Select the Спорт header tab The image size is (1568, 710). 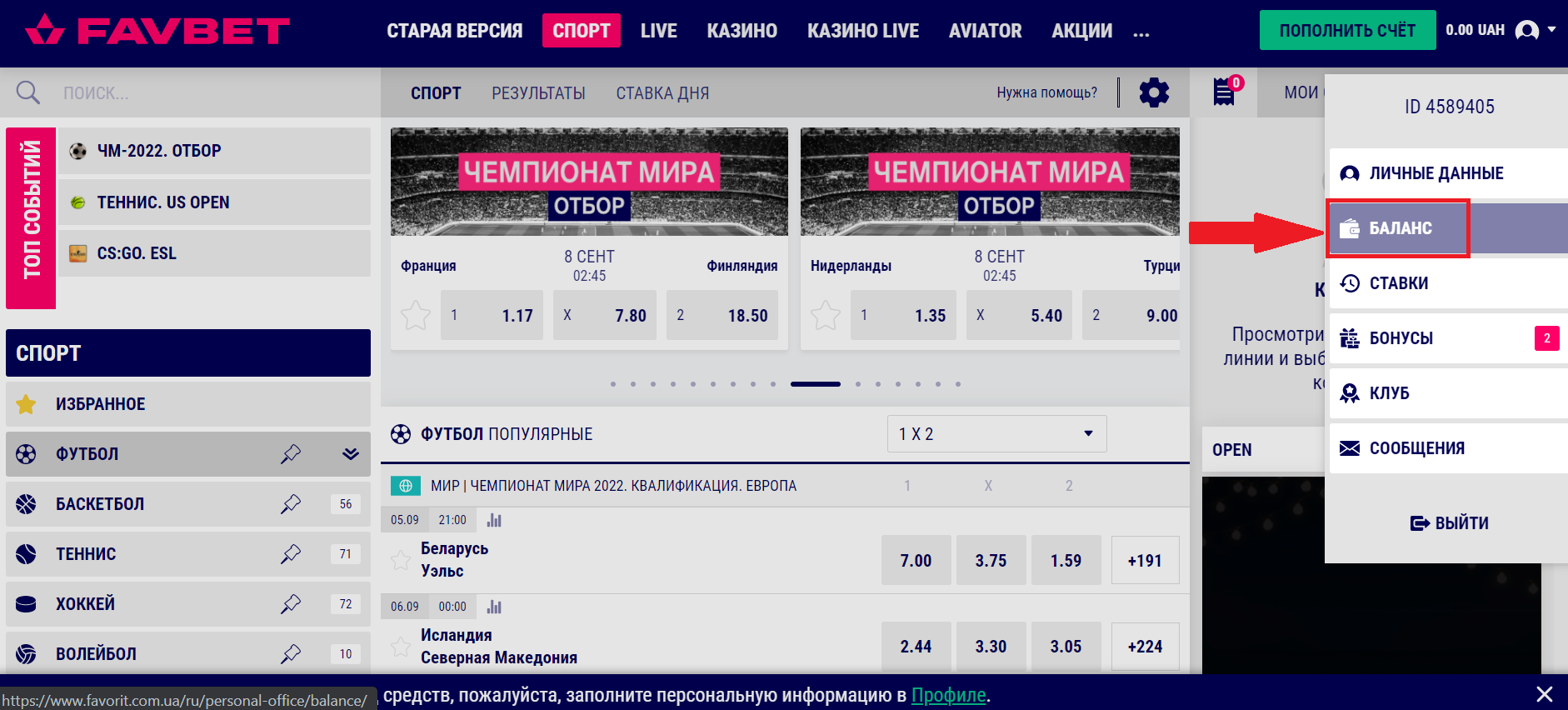pyautogui.click(x=582, y=31)
